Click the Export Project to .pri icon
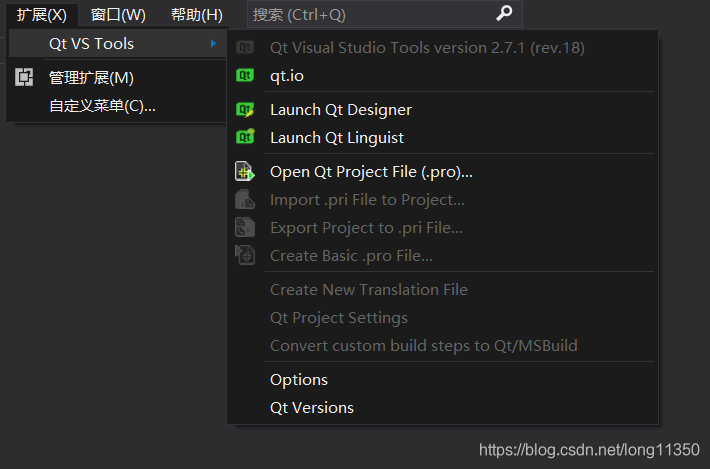The height and width of the screenshot is (469, 710). 245,228
